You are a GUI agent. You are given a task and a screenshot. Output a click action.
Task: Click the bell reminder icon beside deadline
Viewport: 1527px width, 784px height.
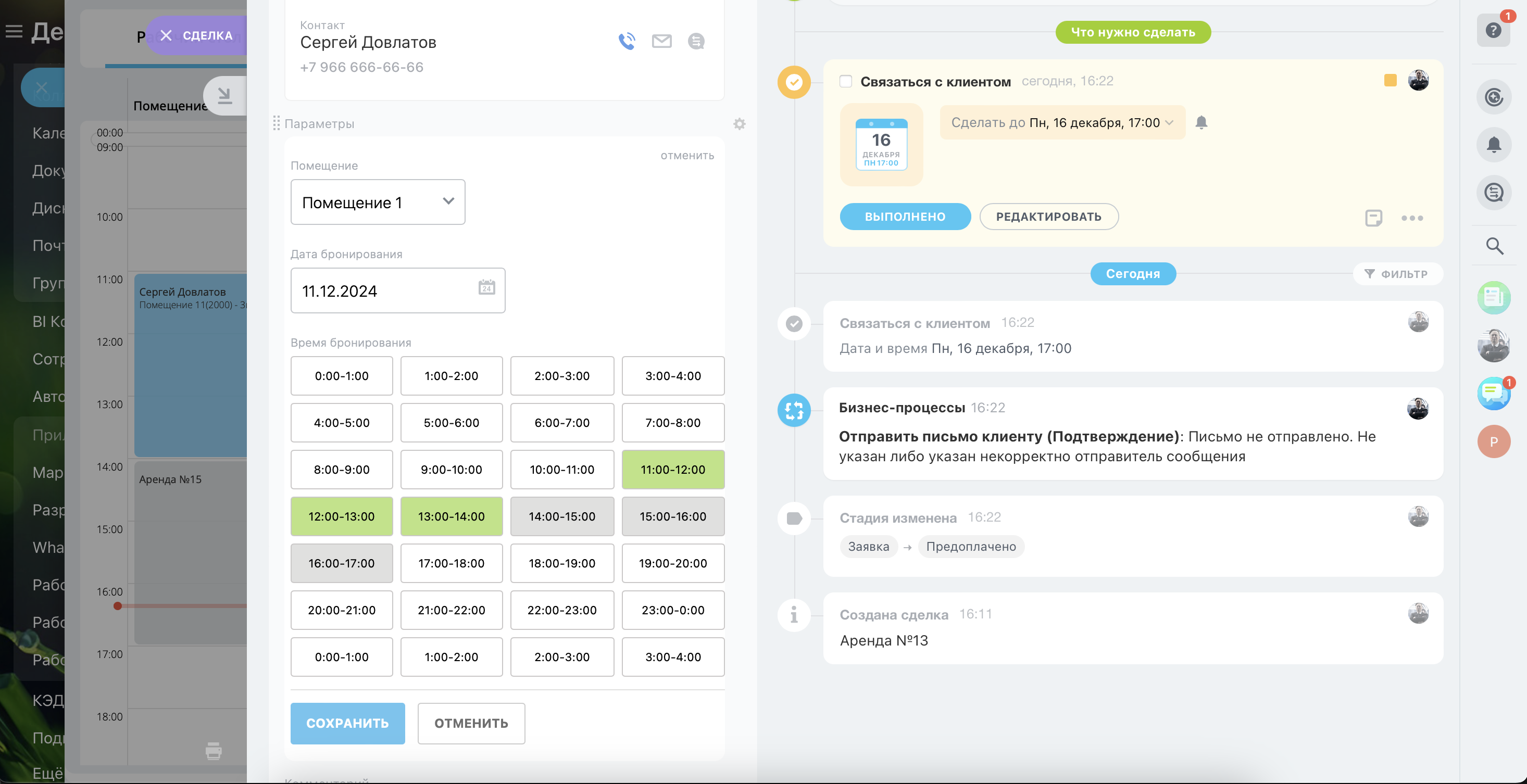point(1201,123)
